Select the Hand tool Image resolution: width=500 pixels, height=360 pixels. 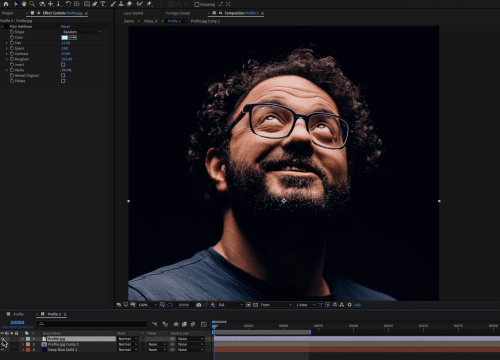pyautogui.click(x=24, y=4)
